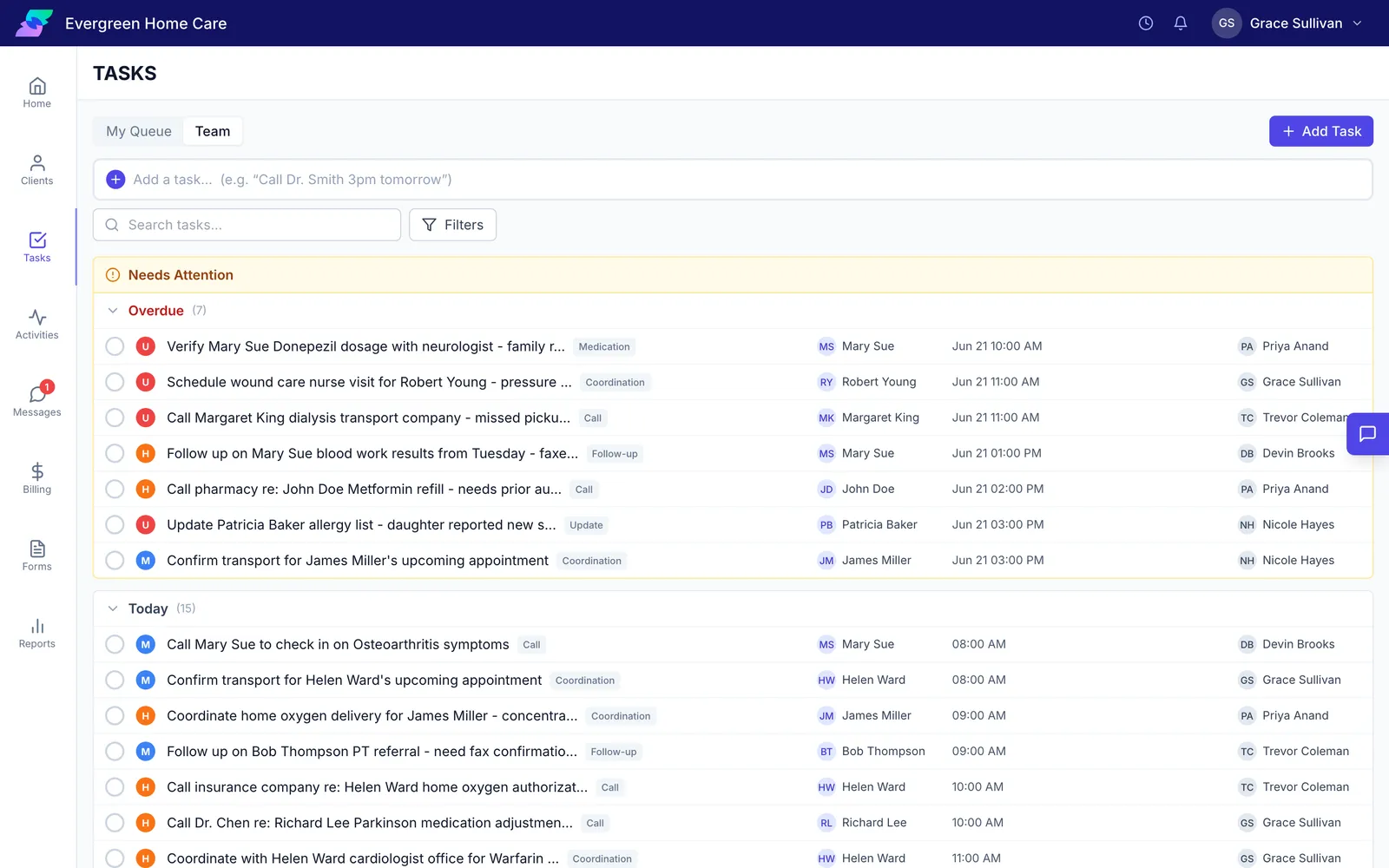The width and height of the screenshot is (1389, 868).
Task: Open task Coordinate home oxygen delivery for James Miller
Action: tap(372, 716)
